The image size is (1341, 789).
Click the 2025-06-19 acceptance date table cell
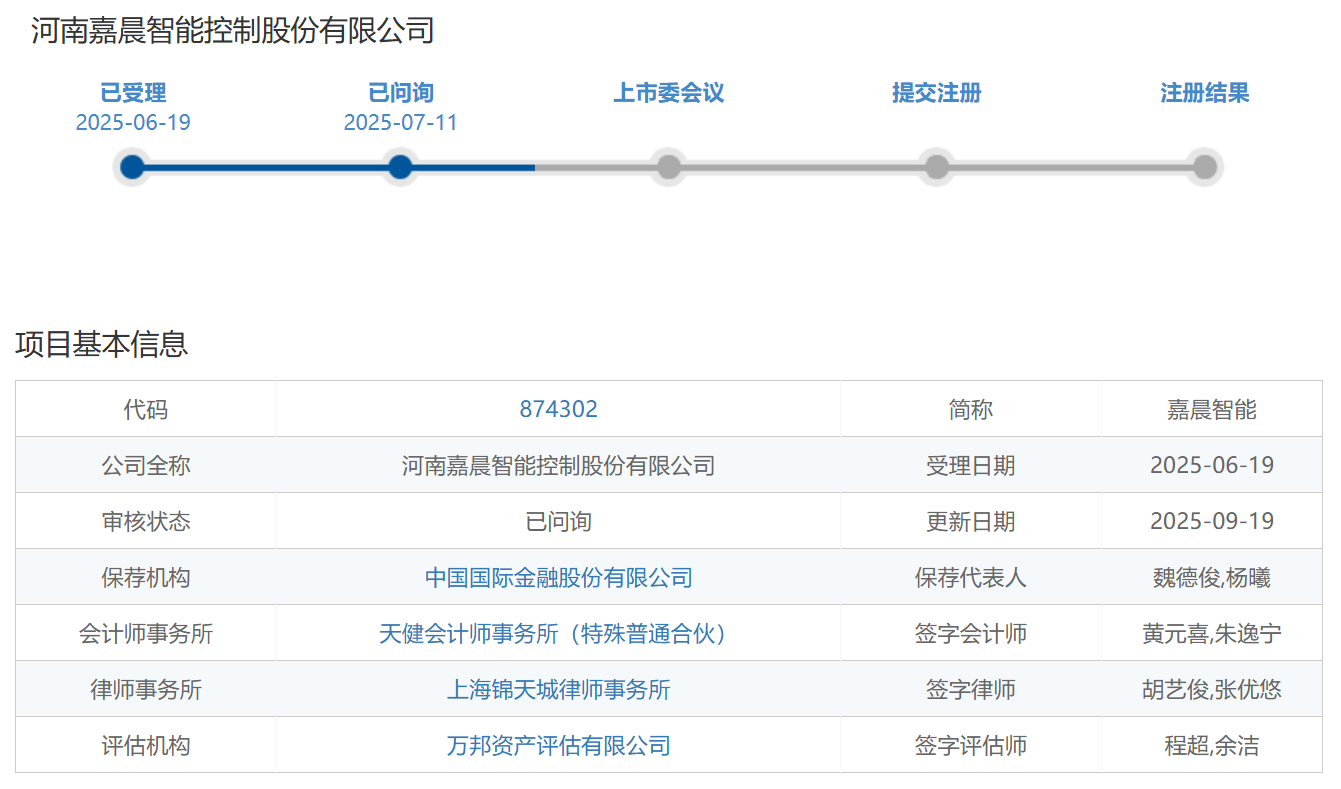tap(1212, 465)
